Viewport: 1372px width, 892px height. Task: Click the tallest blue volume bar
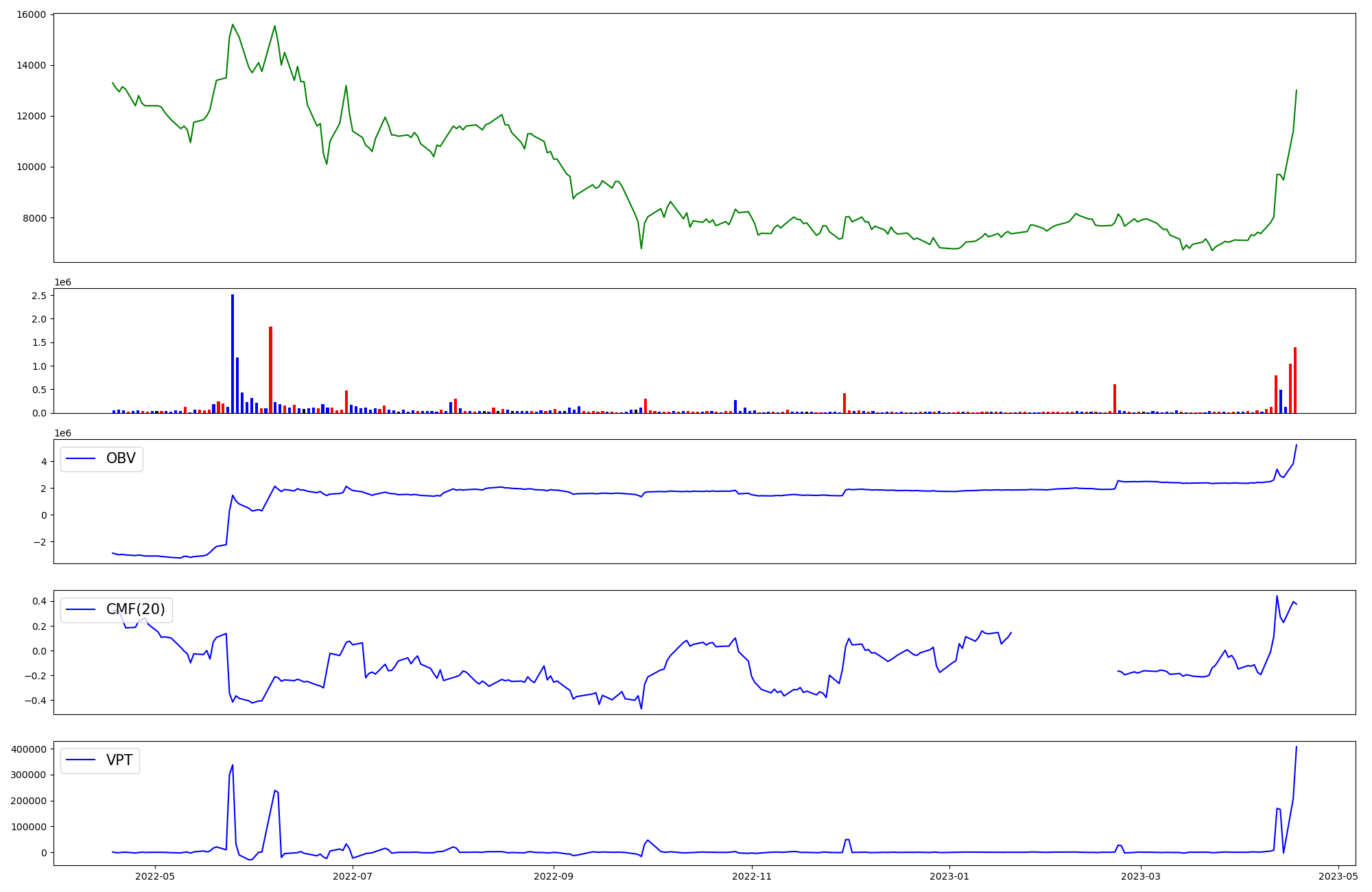[233, 353]
